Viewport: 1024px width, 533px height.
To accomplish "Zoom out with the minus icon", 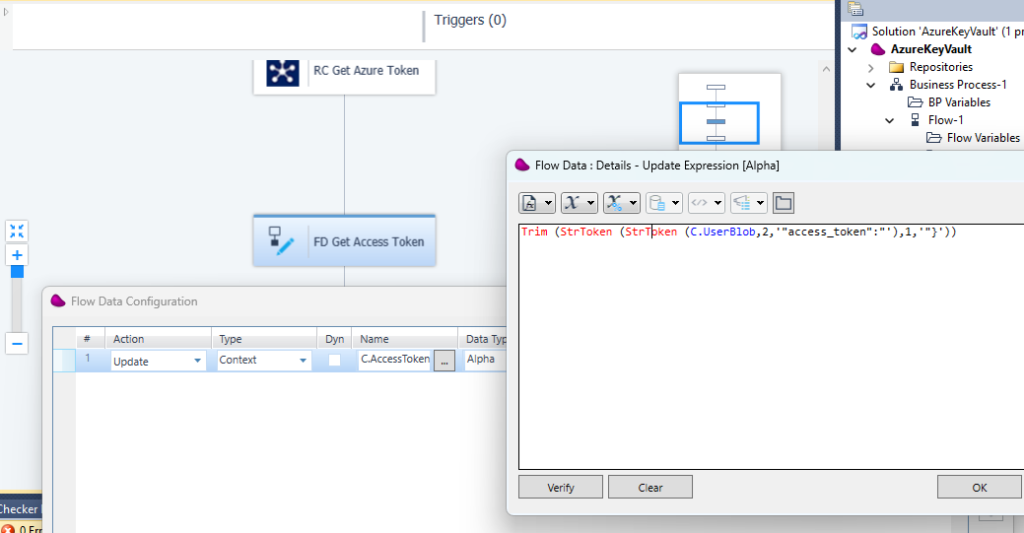I will tap(17, 343).
